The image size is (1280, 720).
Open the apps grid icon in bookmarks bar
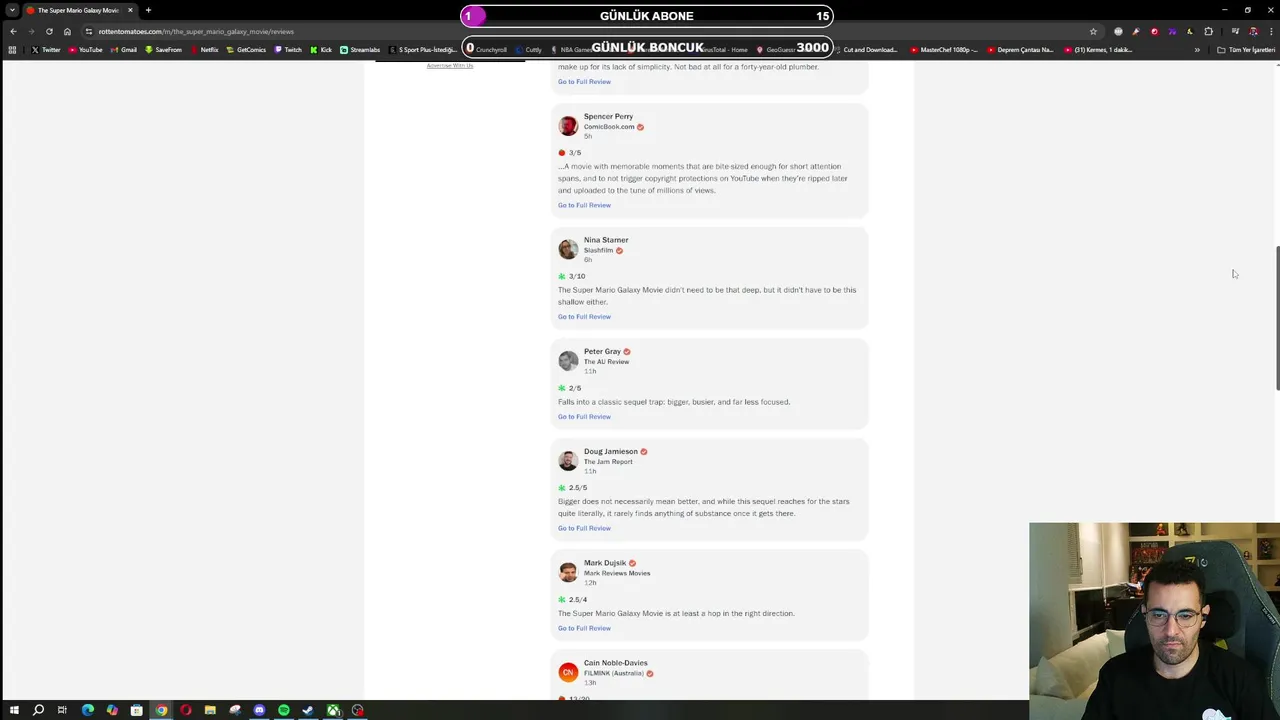point(12,49)
